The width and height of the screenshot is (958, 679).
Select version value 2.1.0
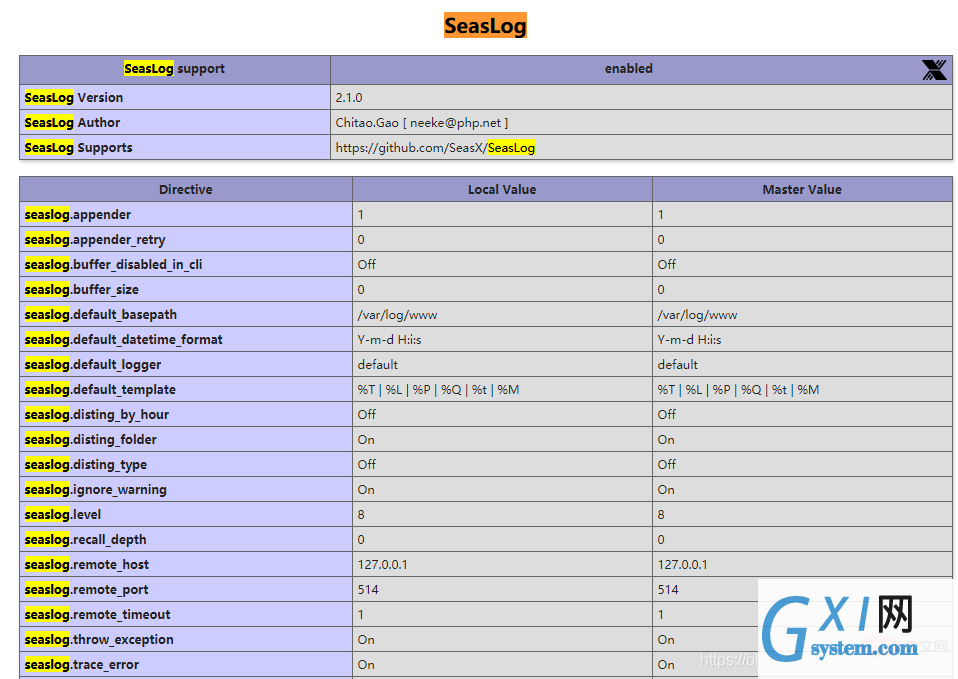click(x=349, y=98)
